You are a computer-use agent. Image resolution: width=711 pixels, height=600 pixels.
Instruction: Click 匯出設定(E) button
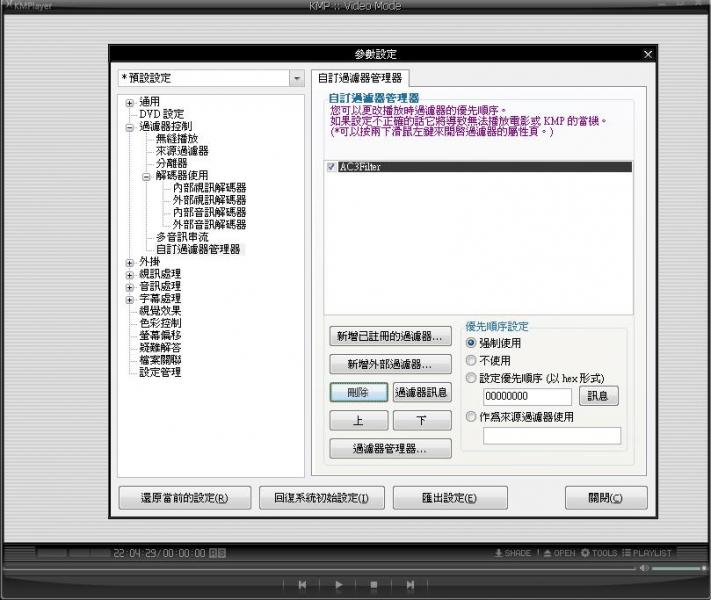pos(450,498)
